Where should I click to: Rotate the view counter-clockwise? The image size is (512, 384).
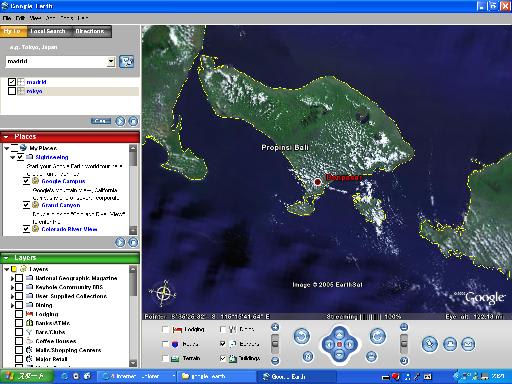click(x=302, y=336)
